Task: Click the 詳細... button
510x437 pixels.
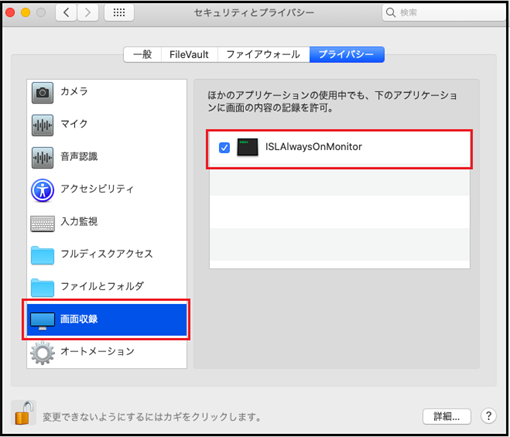Action: (447, 416)
